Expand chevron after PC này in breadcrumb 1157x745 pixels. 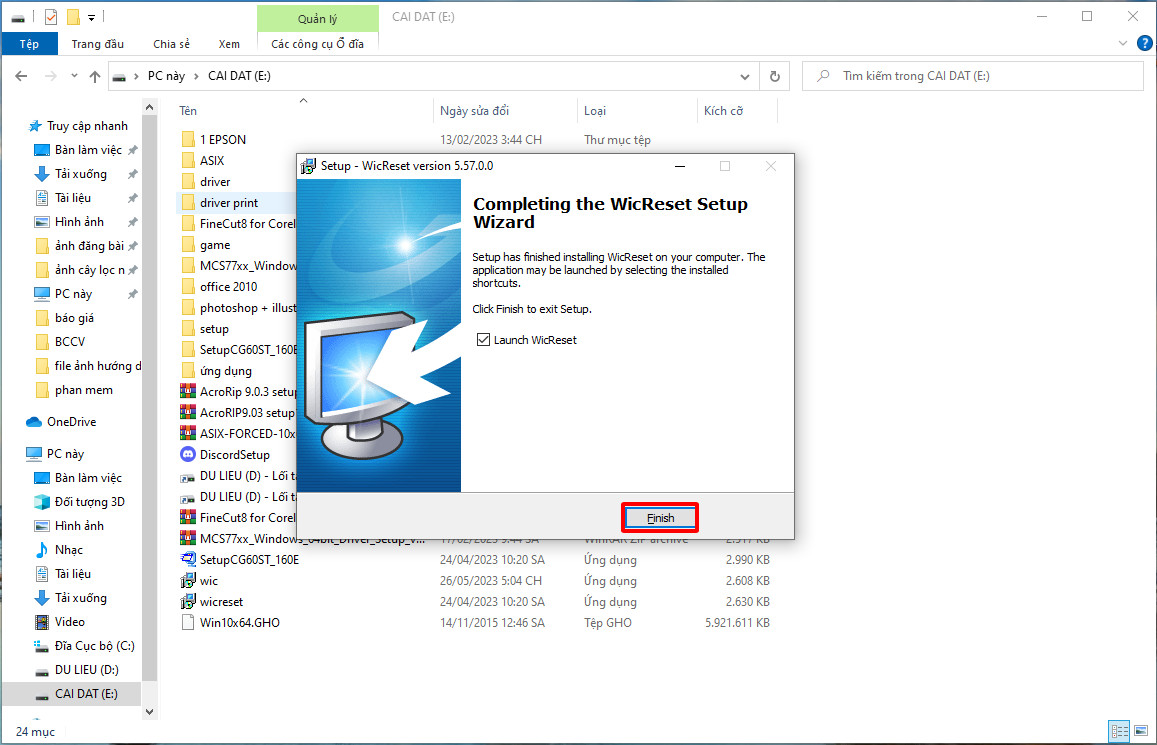coord(196,76)
